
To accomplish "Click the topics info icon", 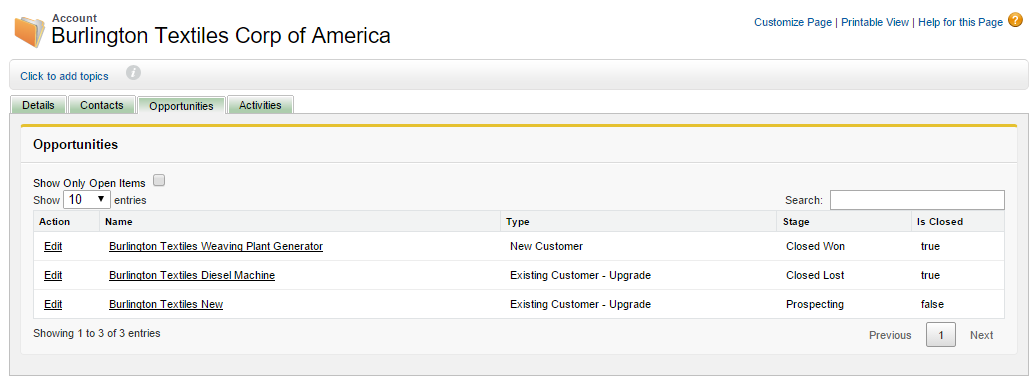I will click(134, 72).
